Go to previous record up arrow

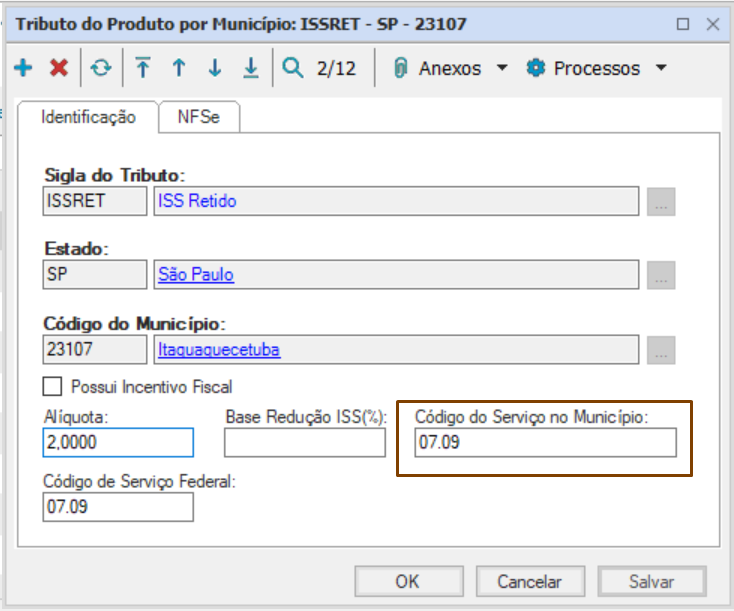179,69
